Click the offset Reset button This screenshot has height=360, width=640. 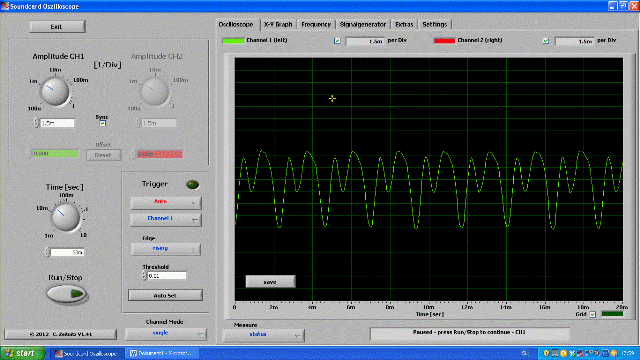[x=103, y=155]
